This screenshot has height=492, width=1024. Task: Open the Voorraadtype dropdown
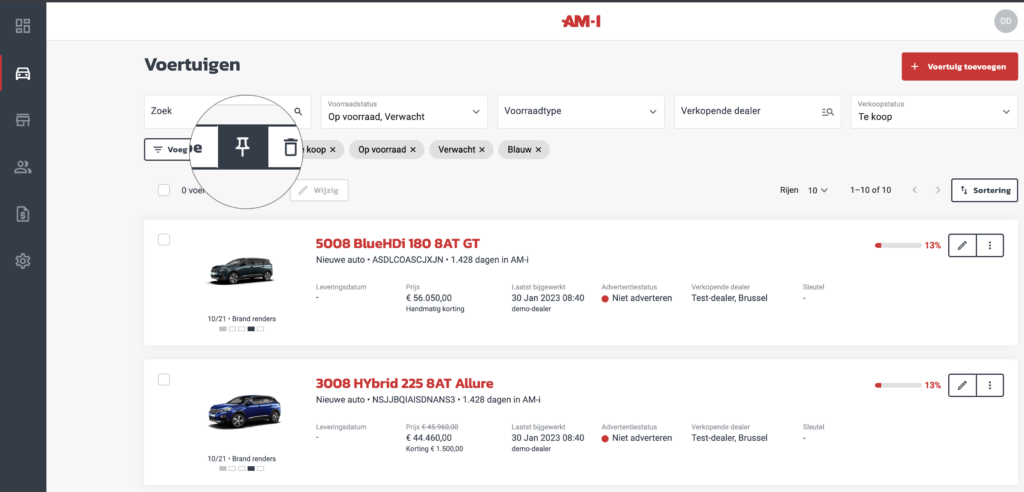click(580, 111)
